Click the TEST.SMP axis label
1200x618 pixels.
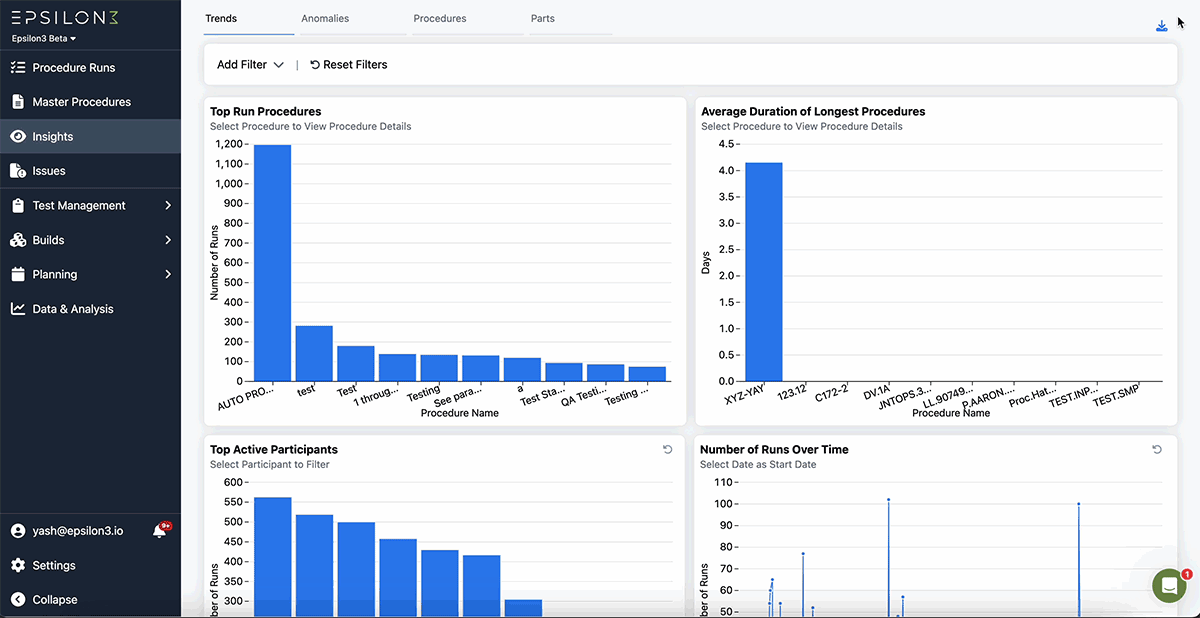click(1115, 396)
